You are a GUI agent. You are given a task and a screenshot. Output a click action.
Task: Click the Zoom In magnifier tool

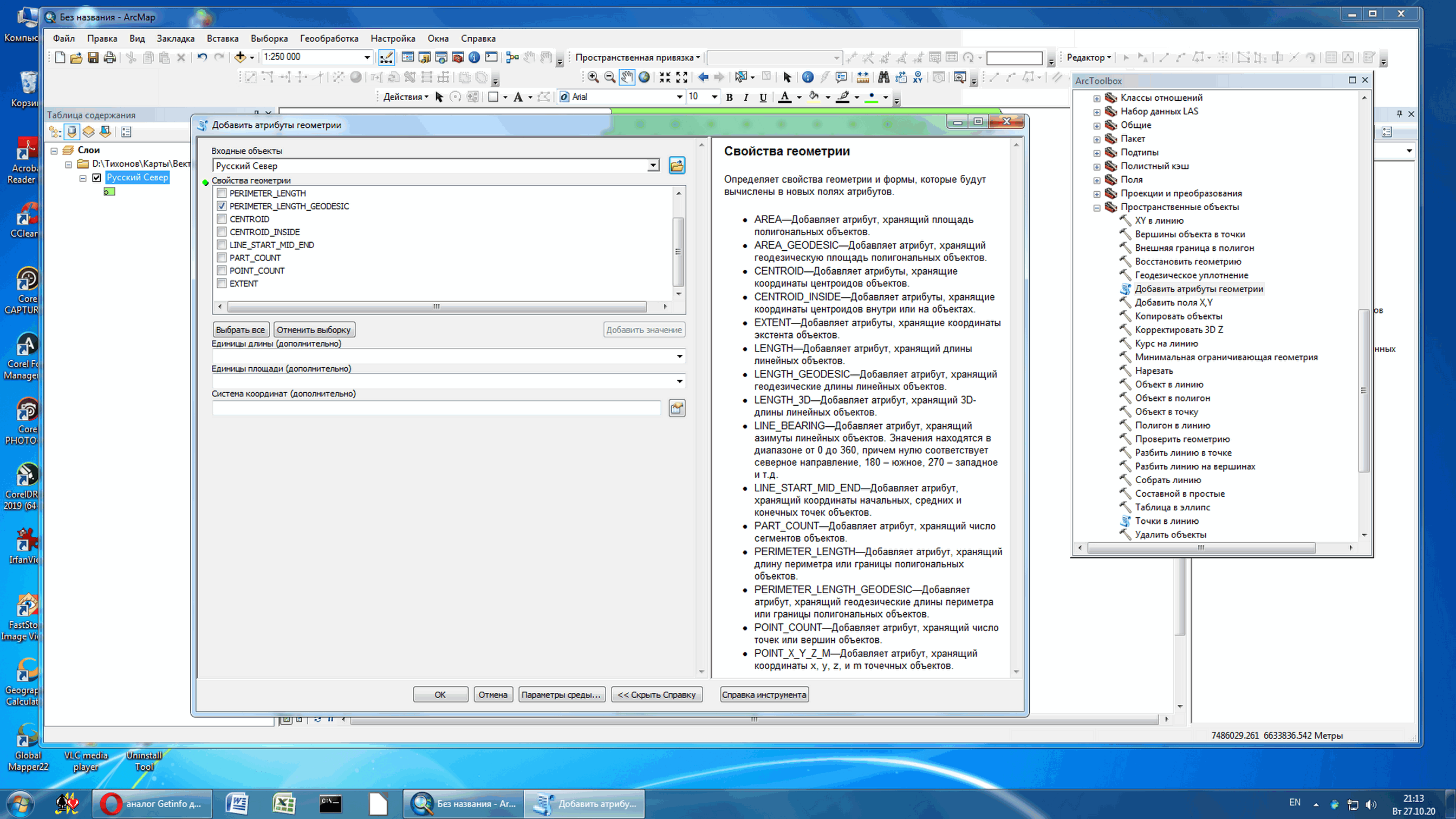pyautogui.click(x=593, y=77)
